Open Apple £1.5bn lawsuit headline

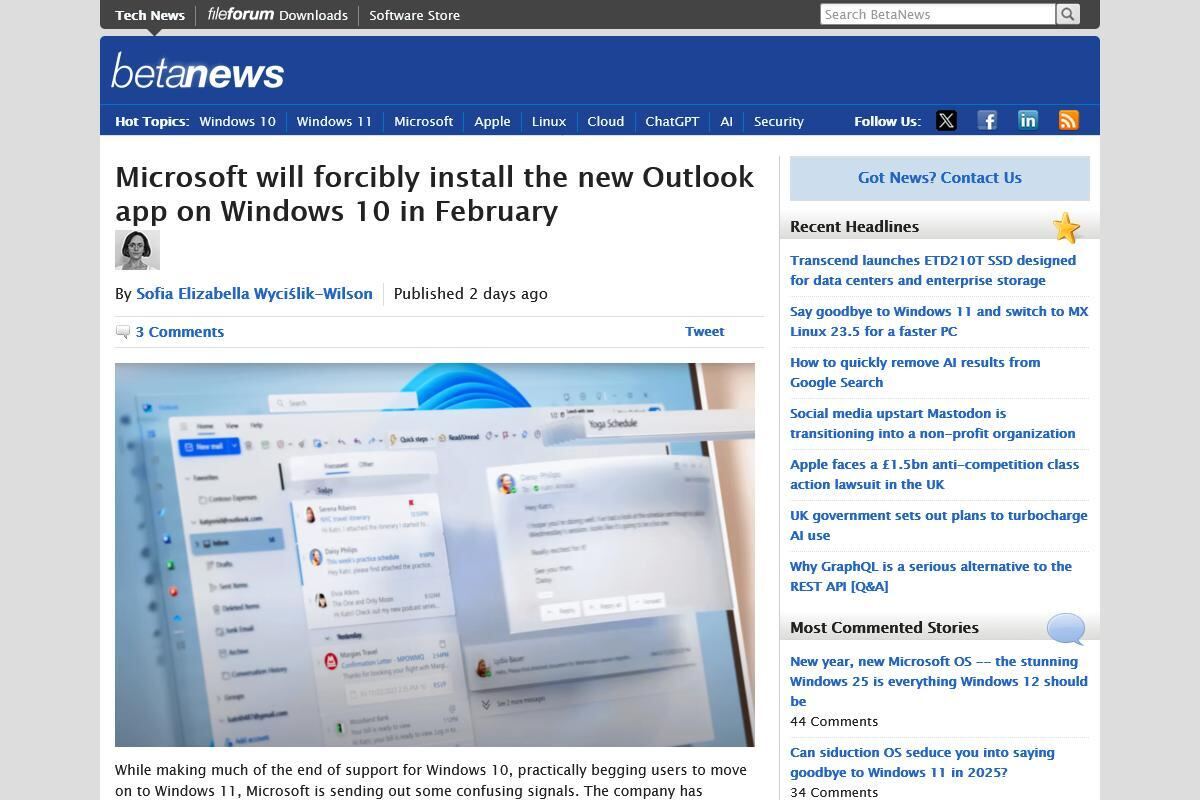tap(934, 474)
